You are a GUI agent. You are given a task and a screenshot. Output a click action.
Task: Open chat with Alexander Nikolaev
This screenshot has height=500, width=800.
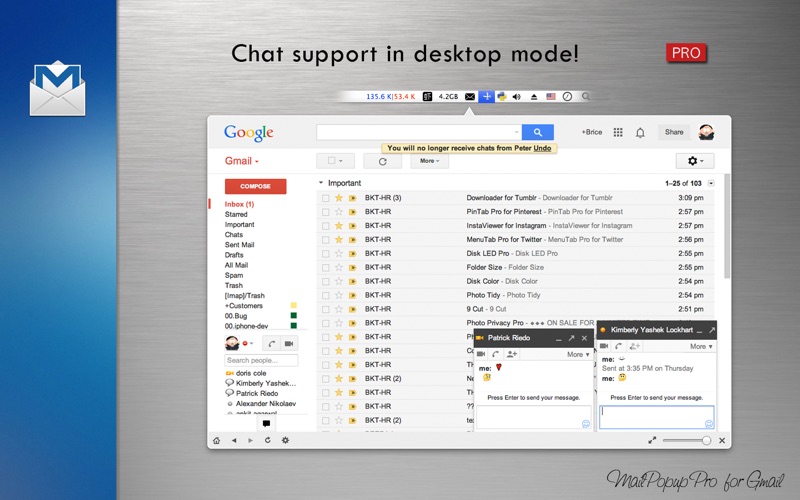click(266, 404)
